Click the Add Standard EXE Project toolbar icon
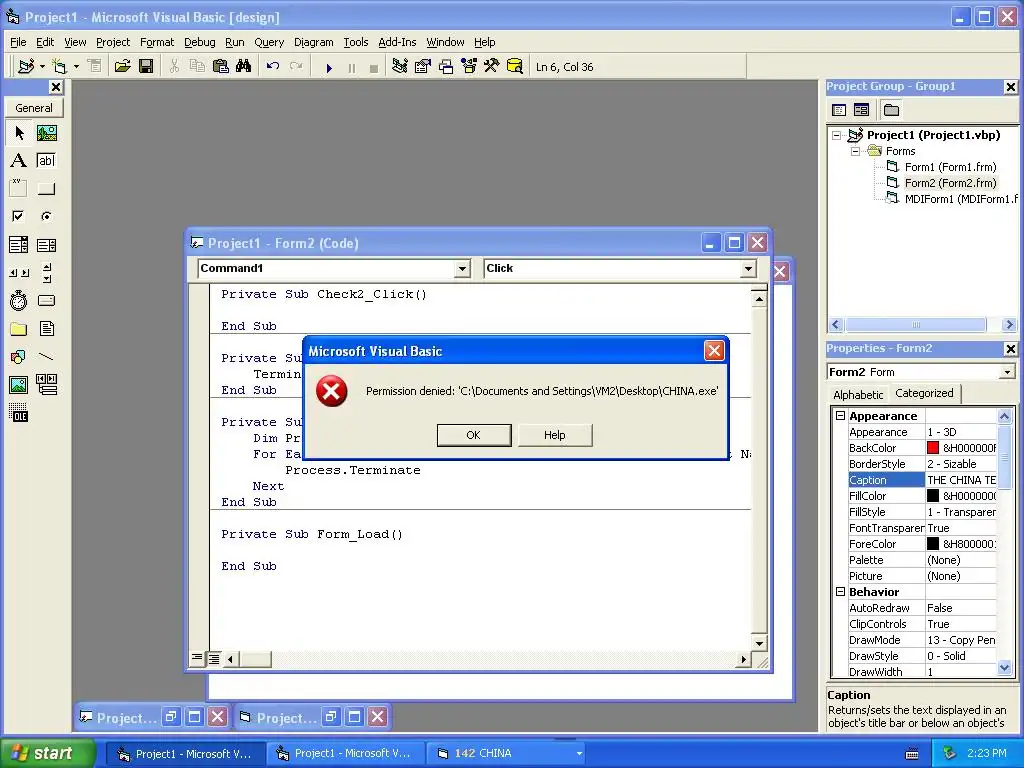Image resolution: width=1024 pixels, height=768 pixels. [x=26, y=66]
